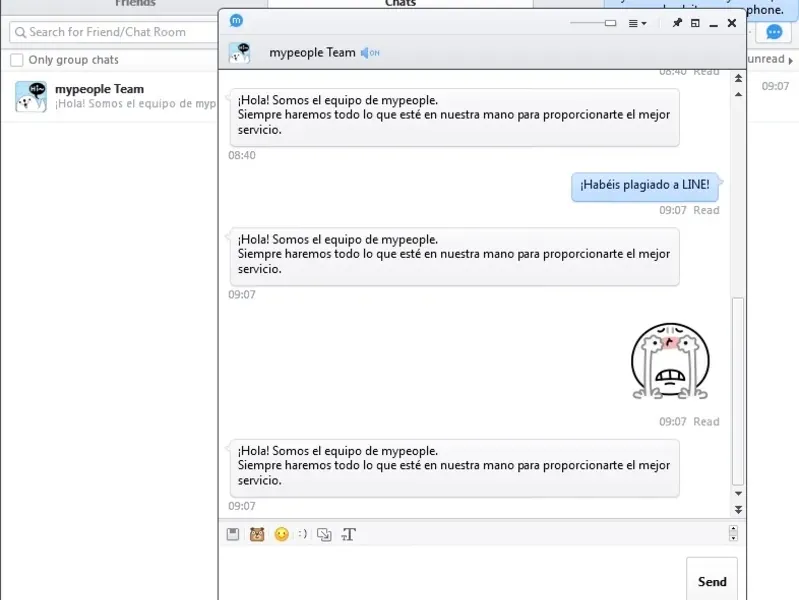Viewport: 799px width, 600px height.
Task: Open the chat options list dropdown
Action: [637, 23]
